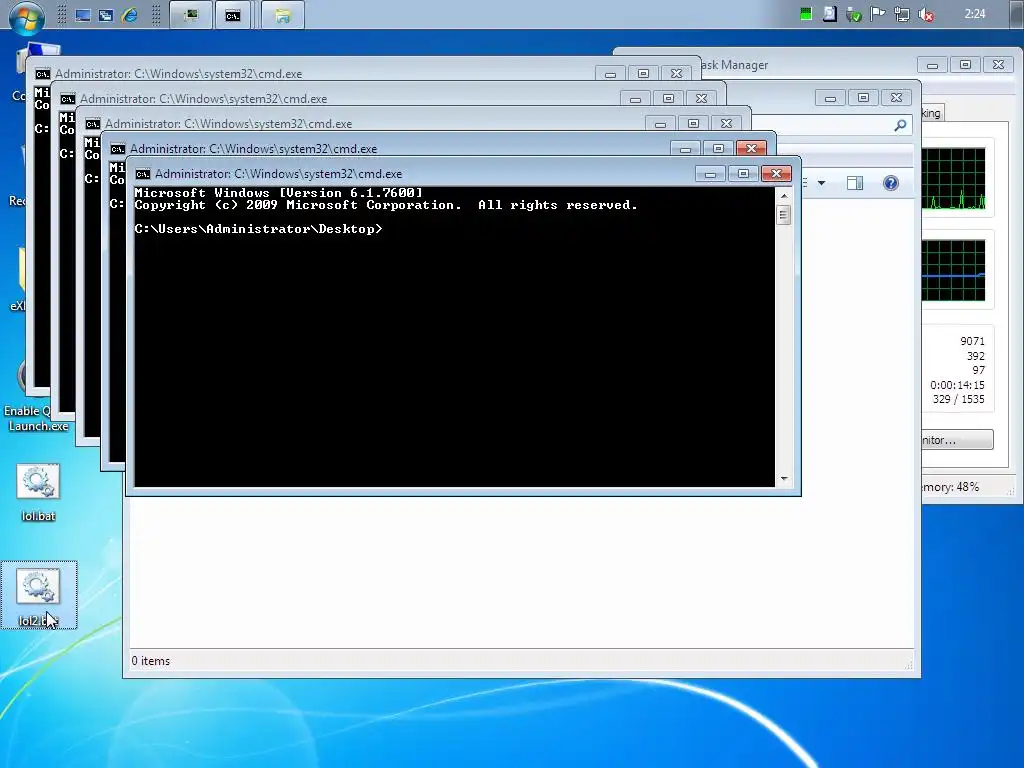1024x768 pixels.
Task: Open network status tray icon
Action: (902, 14)
